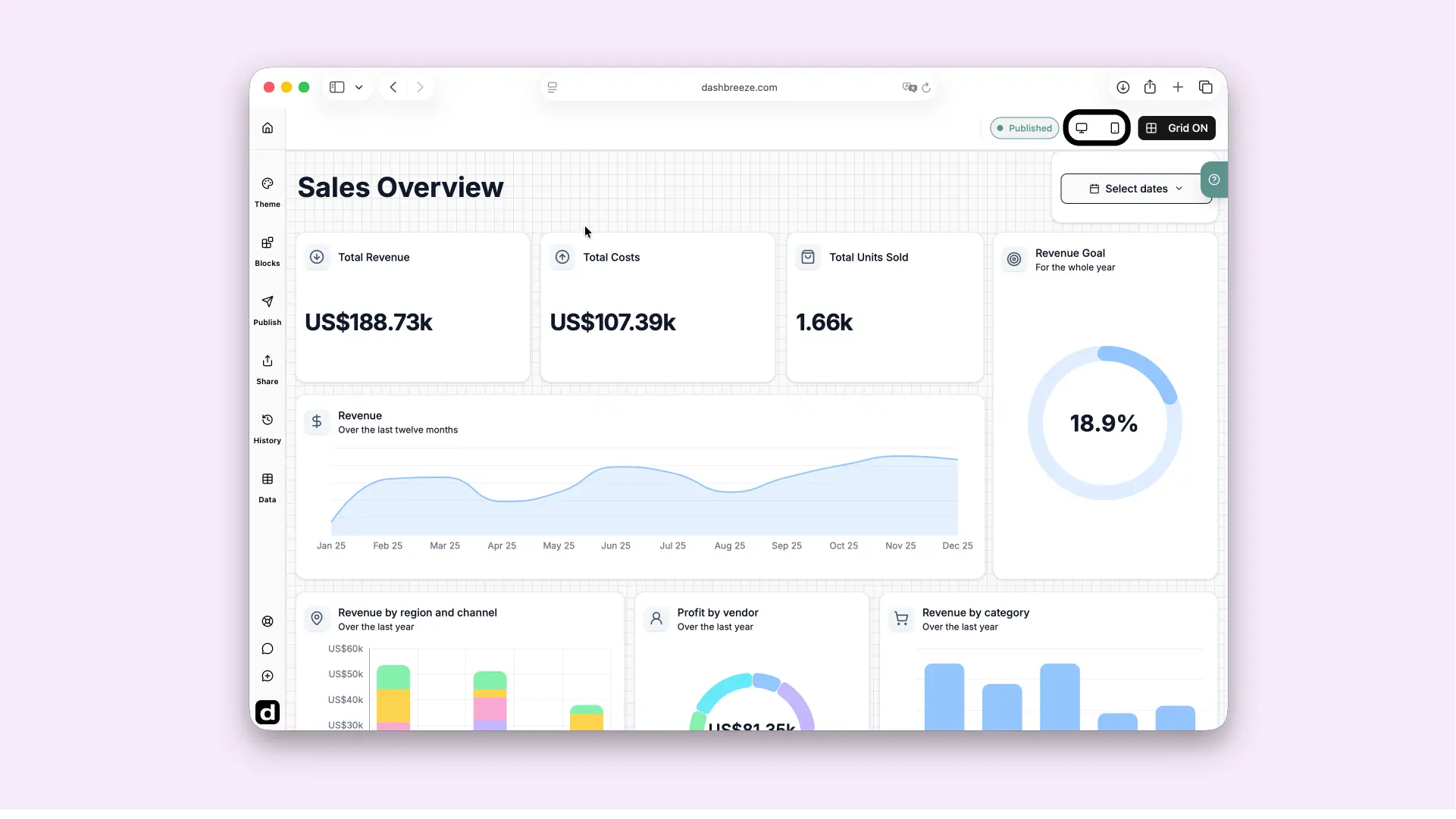
Task: Open a new browser tab with plus
Action: point(1177,87)
